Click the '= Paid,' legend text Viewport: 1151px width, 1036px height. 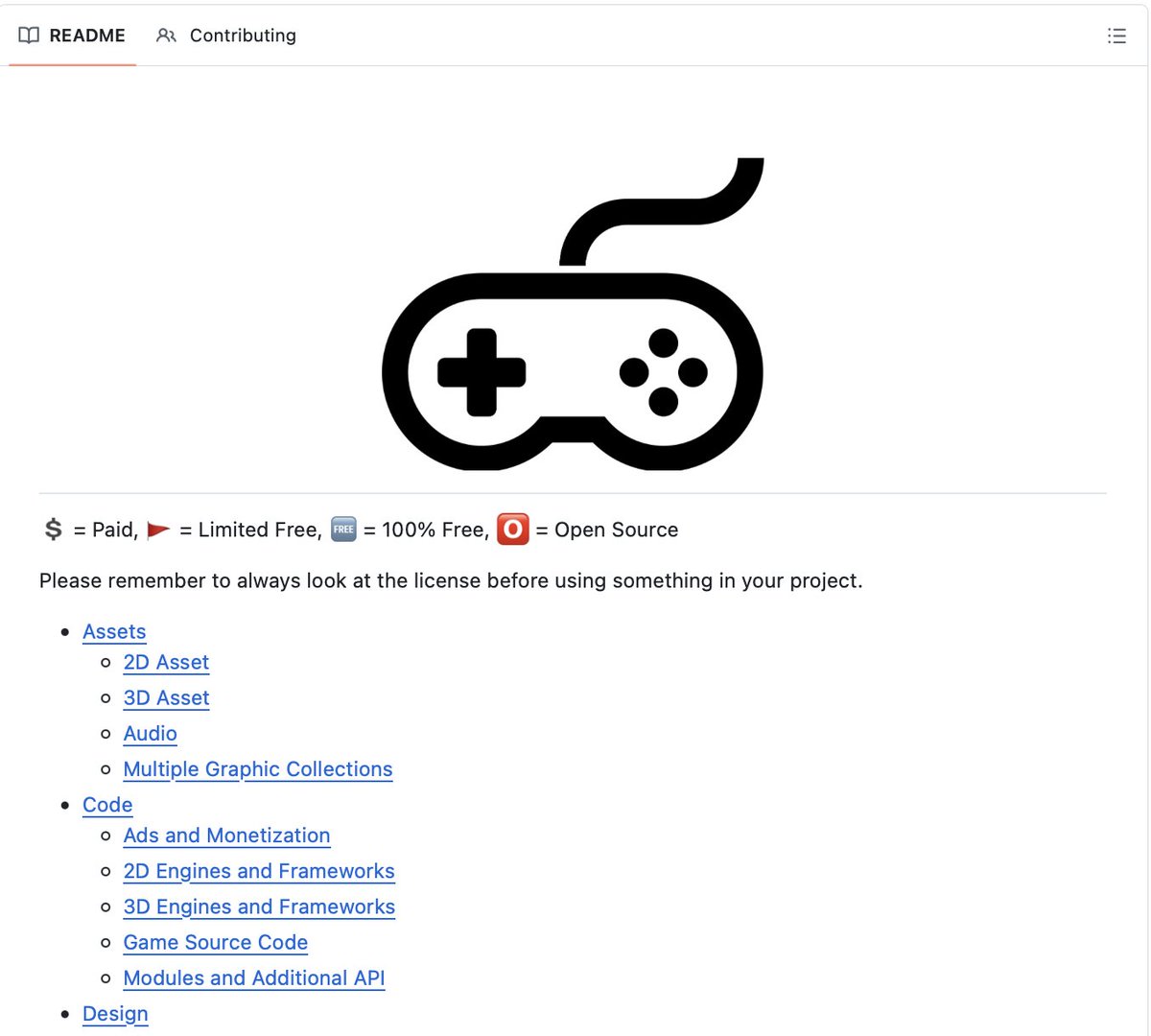coord(106,530)
